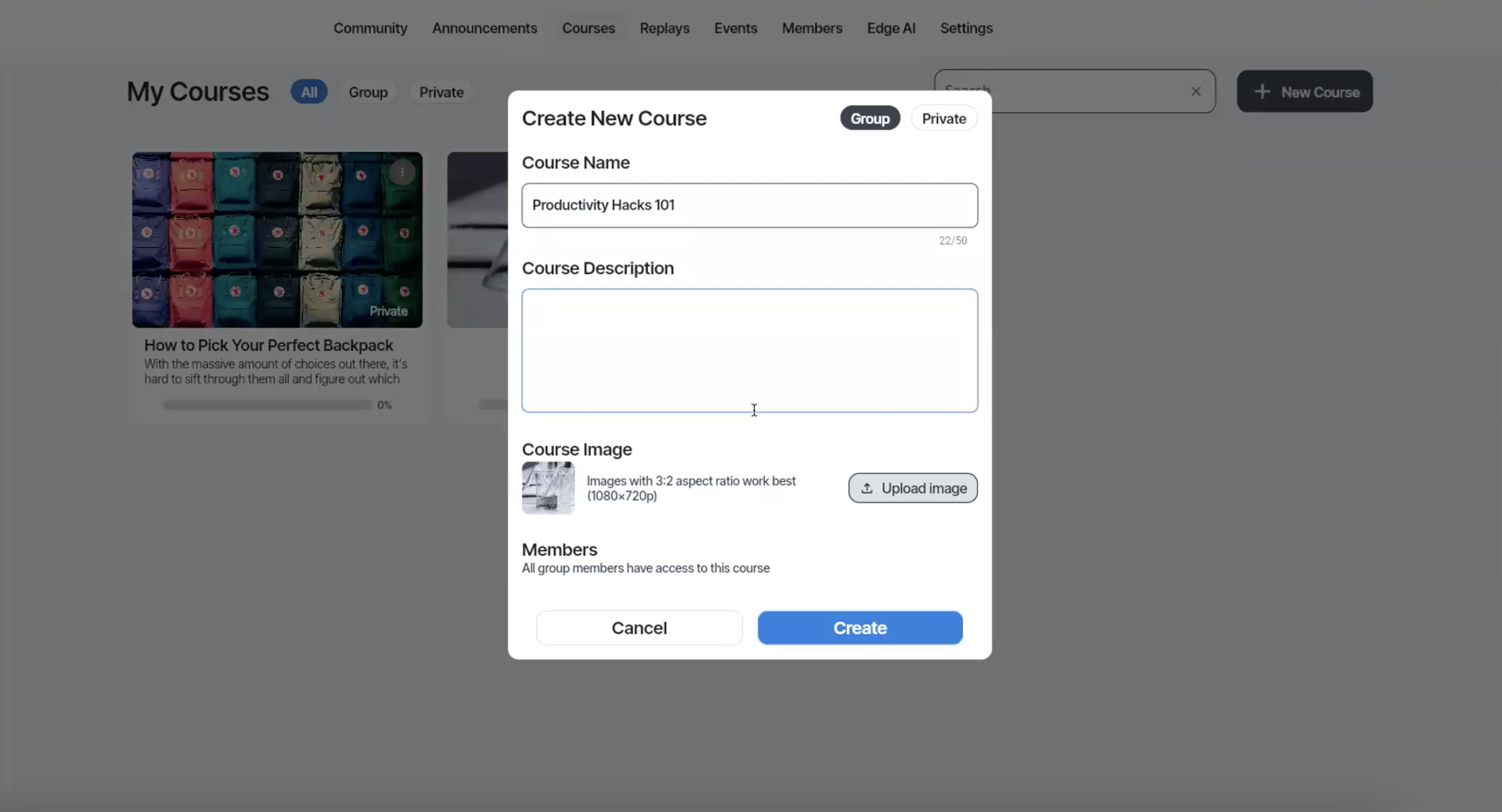
Task: Filter courses by Group pill
Action: (x=368, y=92)
